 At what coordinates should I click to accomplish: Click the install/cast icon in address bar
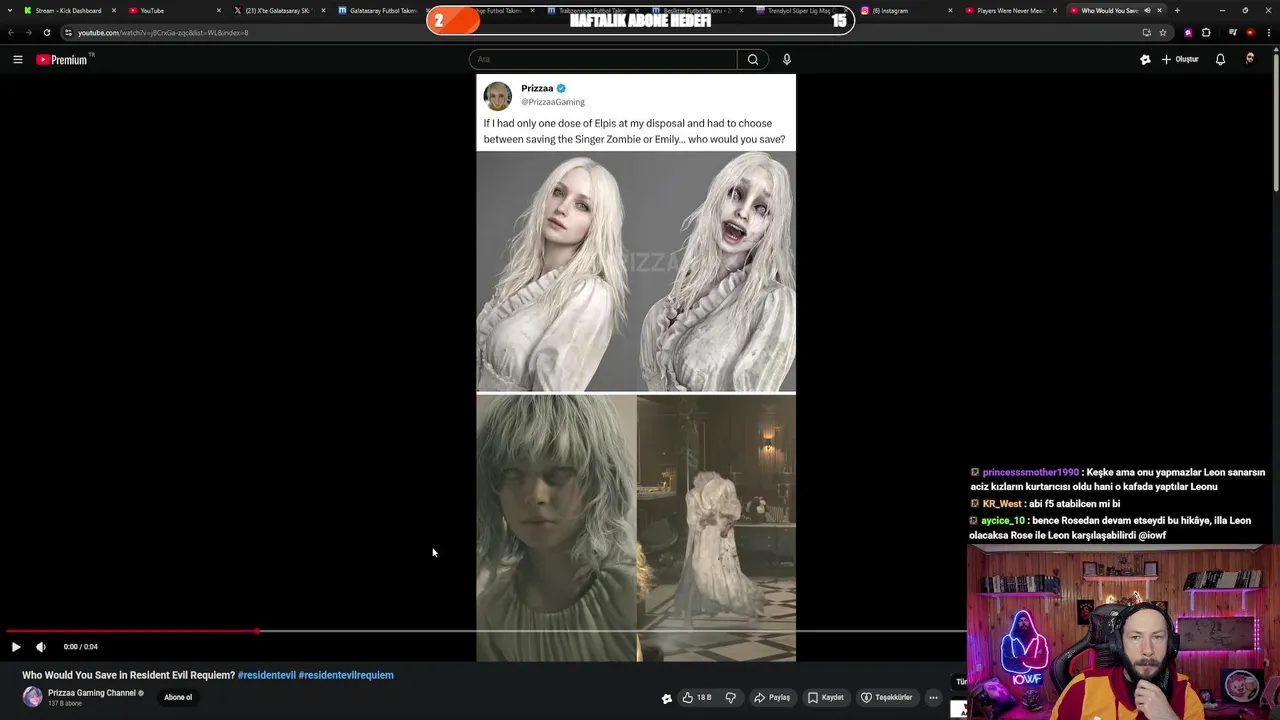tap(1146, 32)
